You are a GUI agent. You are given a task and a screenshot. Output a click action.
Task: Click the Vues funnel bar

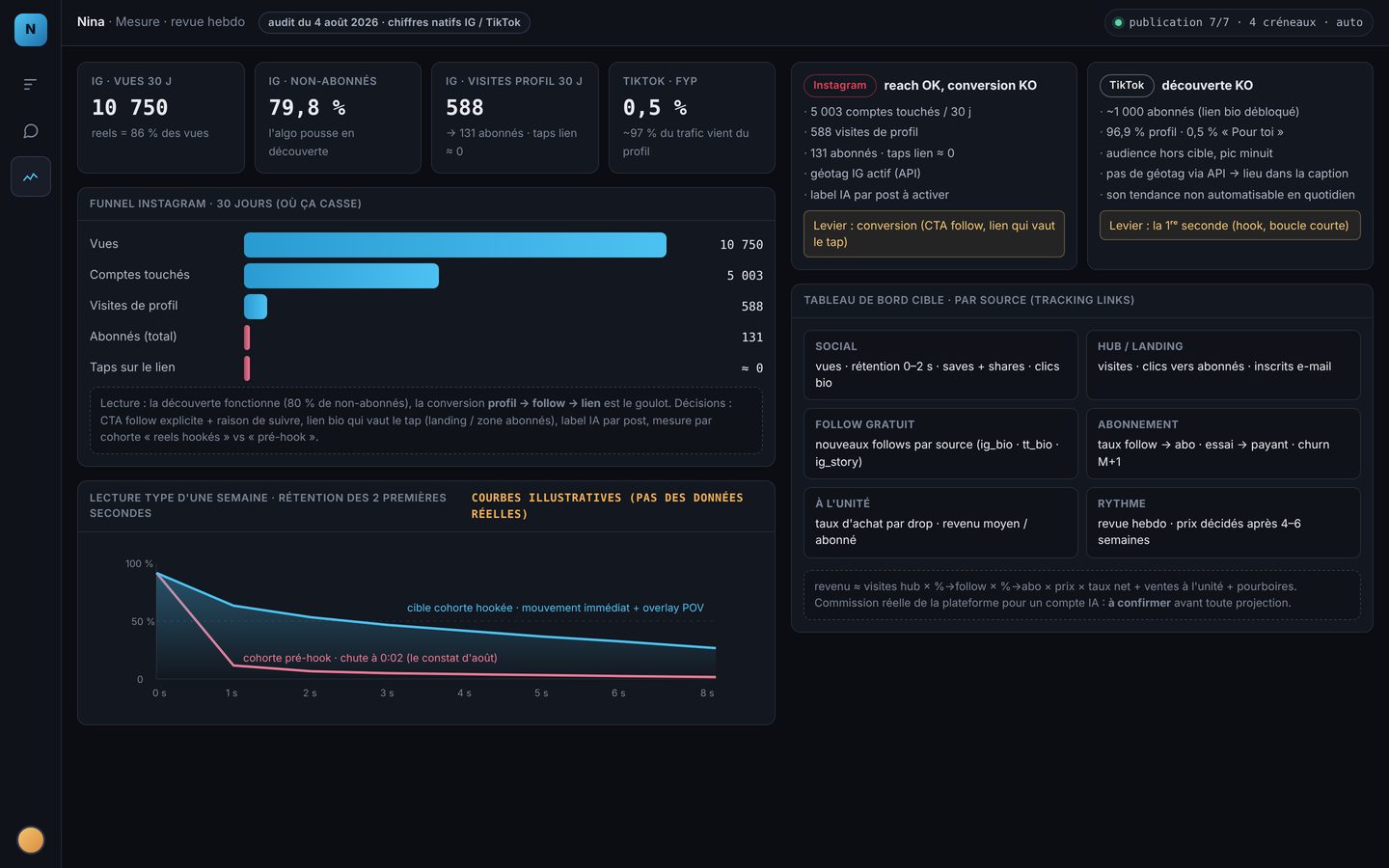455,245
